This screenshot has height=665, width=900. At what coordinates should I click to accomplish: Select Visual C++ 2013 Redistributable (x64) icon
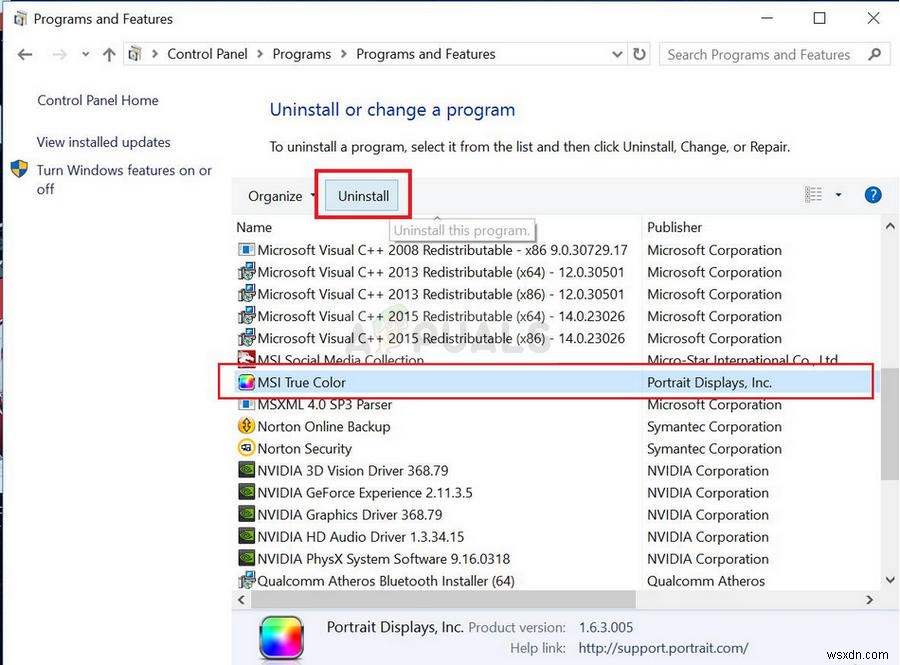tap(246, 272)
